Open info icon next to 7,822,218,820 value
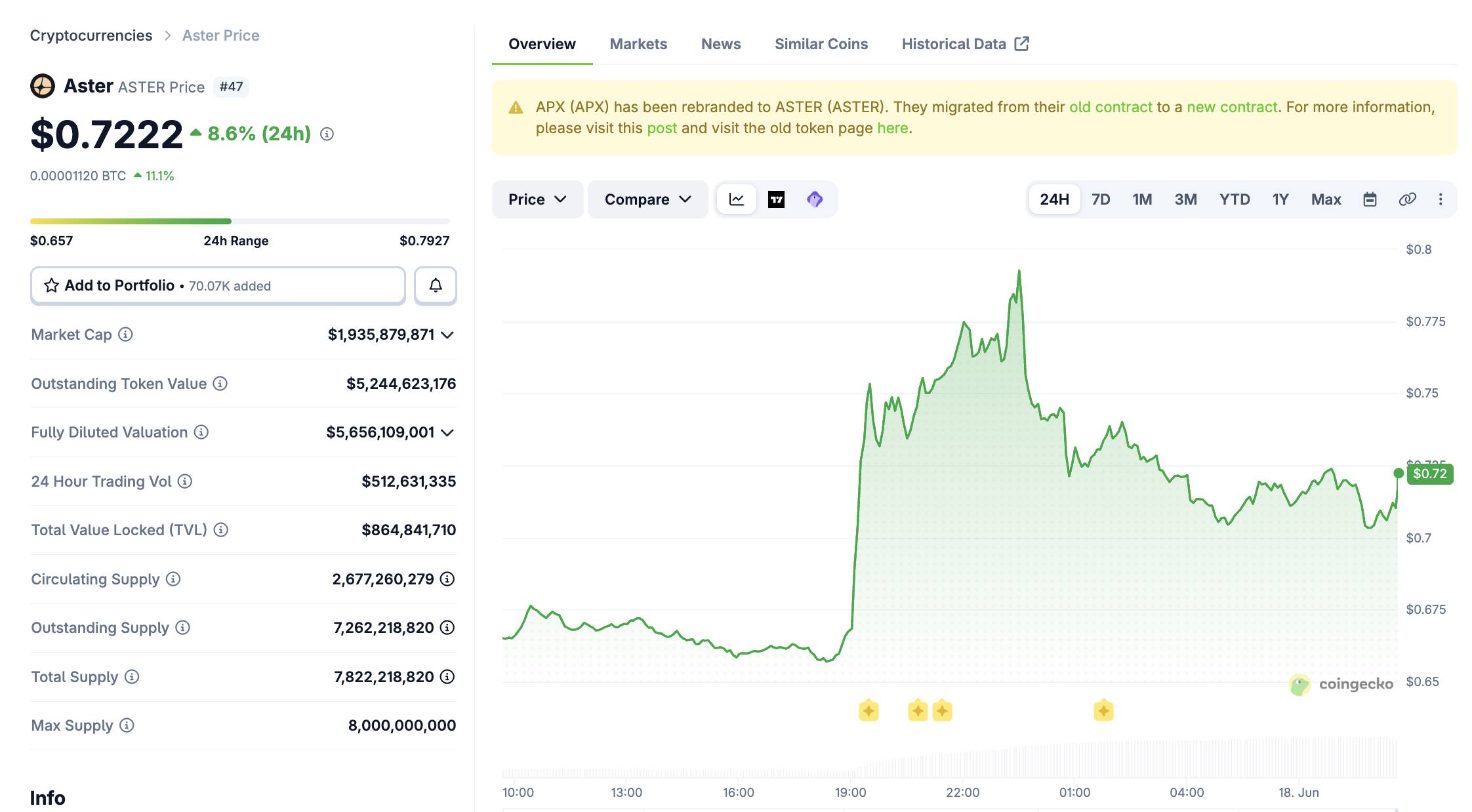The width and height of the screenshot is (1472, 812). (447, 677)
